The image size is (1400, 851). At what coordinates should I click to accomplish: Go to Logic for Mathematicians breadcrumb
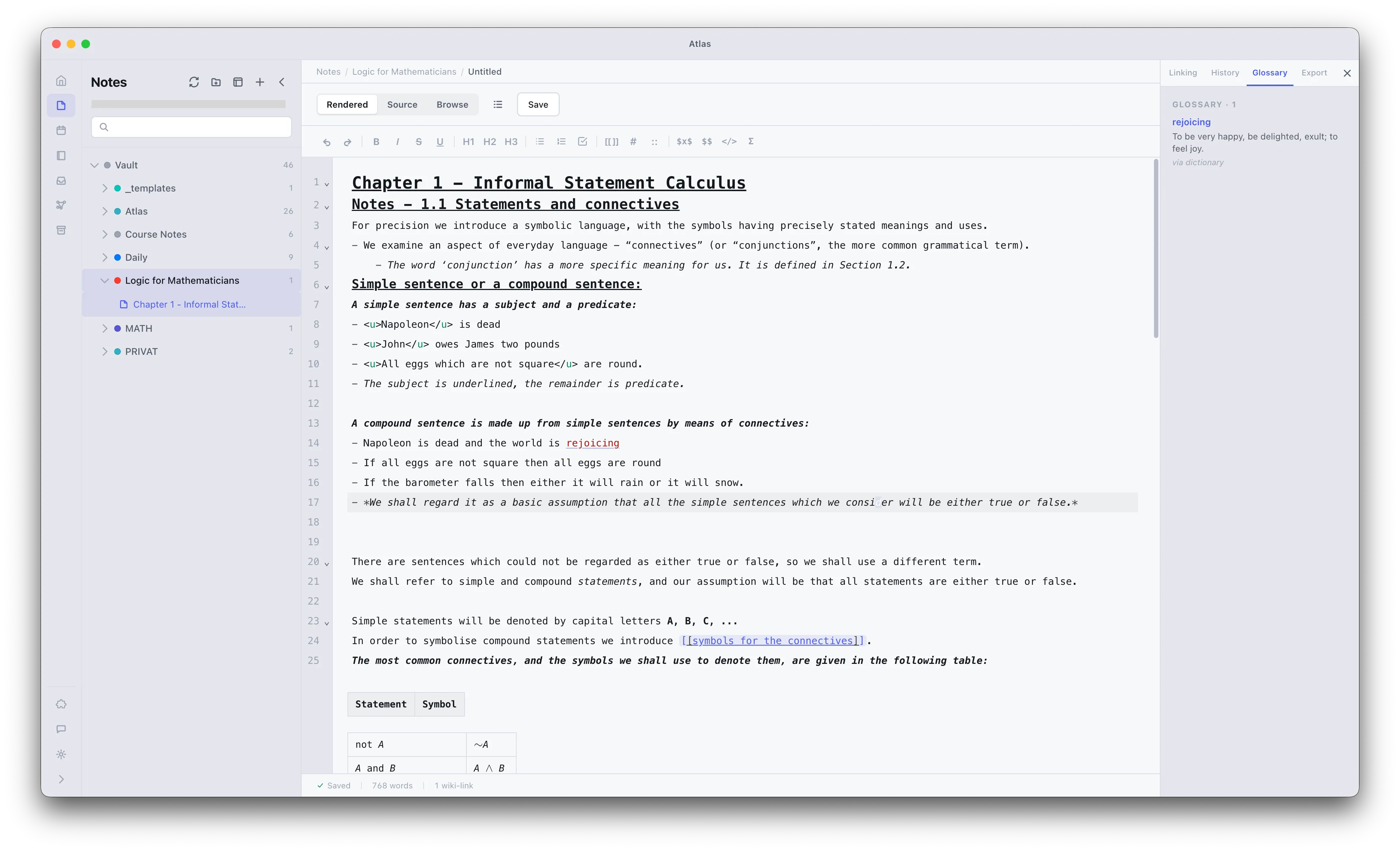(404, 72)
